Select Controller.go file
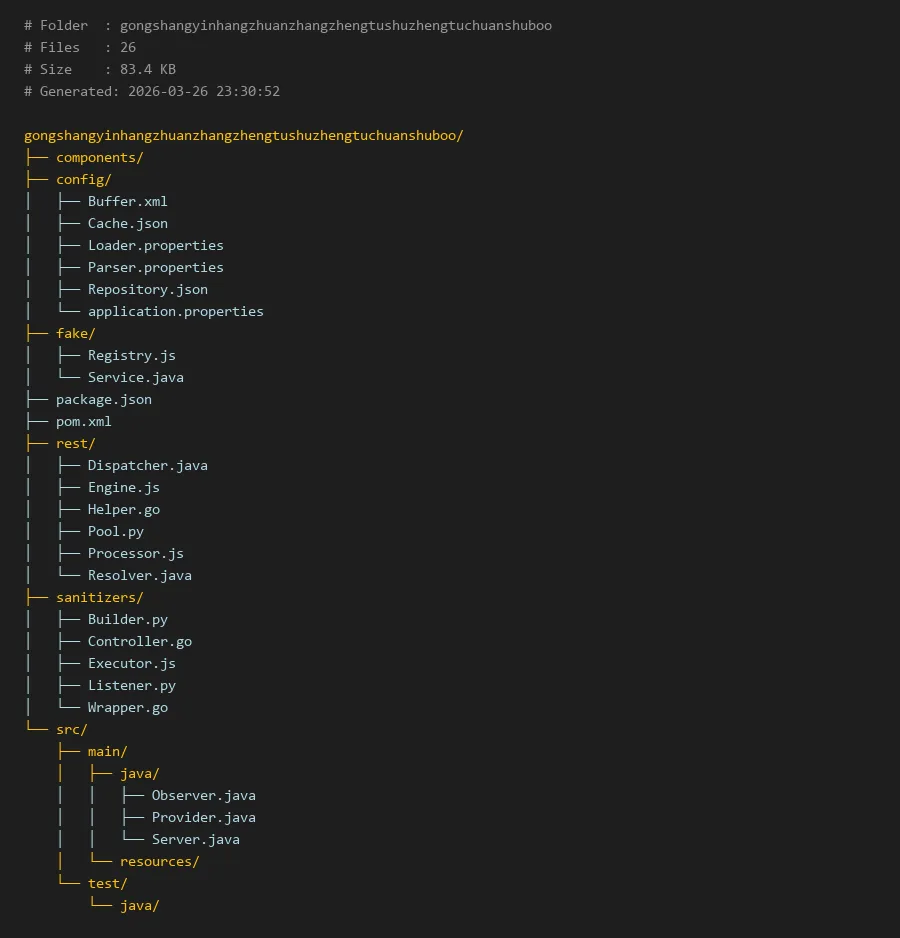 point(139,641)
